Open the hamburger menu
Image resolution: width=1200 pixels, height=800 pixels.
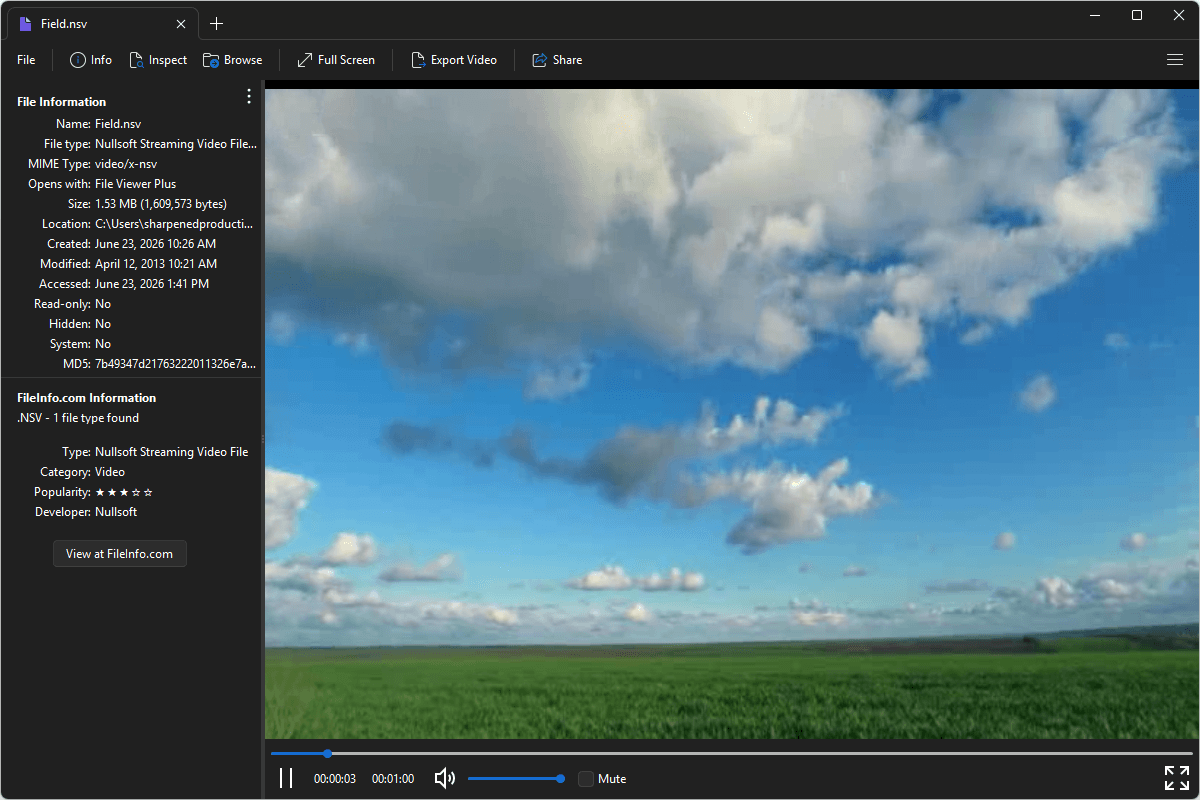[x=1175, y=60]
